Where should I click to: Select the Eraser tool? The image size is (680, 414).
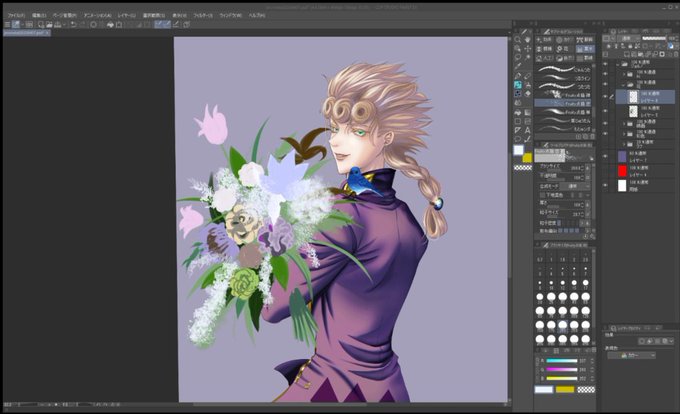pyautogui.click(x=528, y=93)
